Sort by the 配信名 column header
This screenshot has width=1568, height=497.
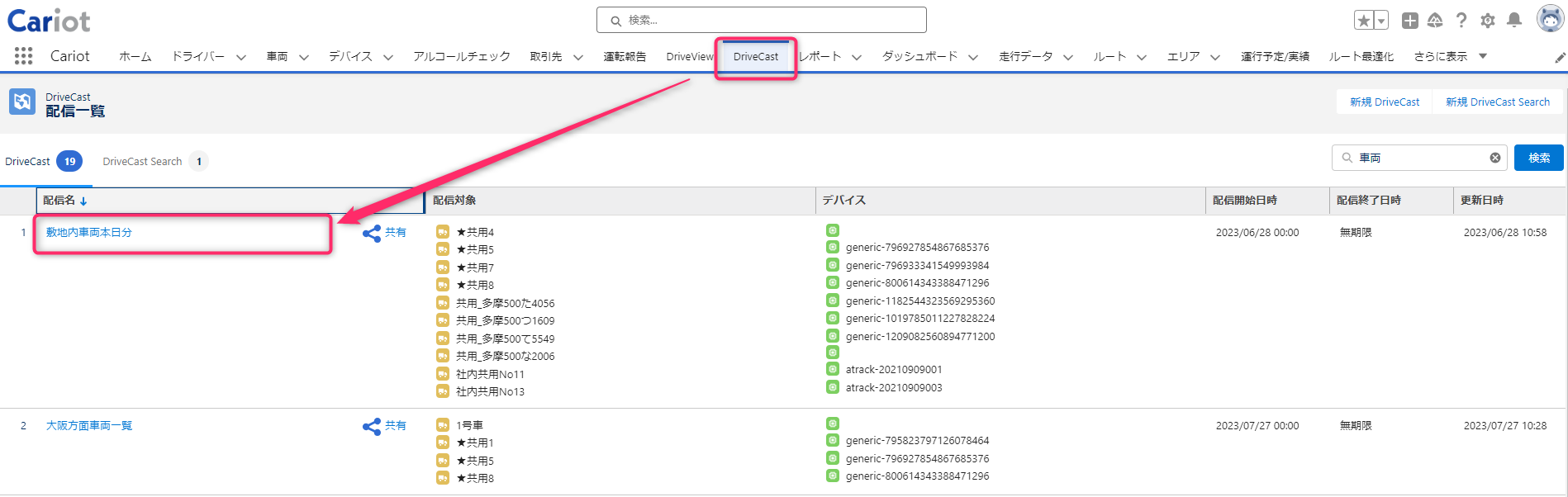(x=230, y=201)
